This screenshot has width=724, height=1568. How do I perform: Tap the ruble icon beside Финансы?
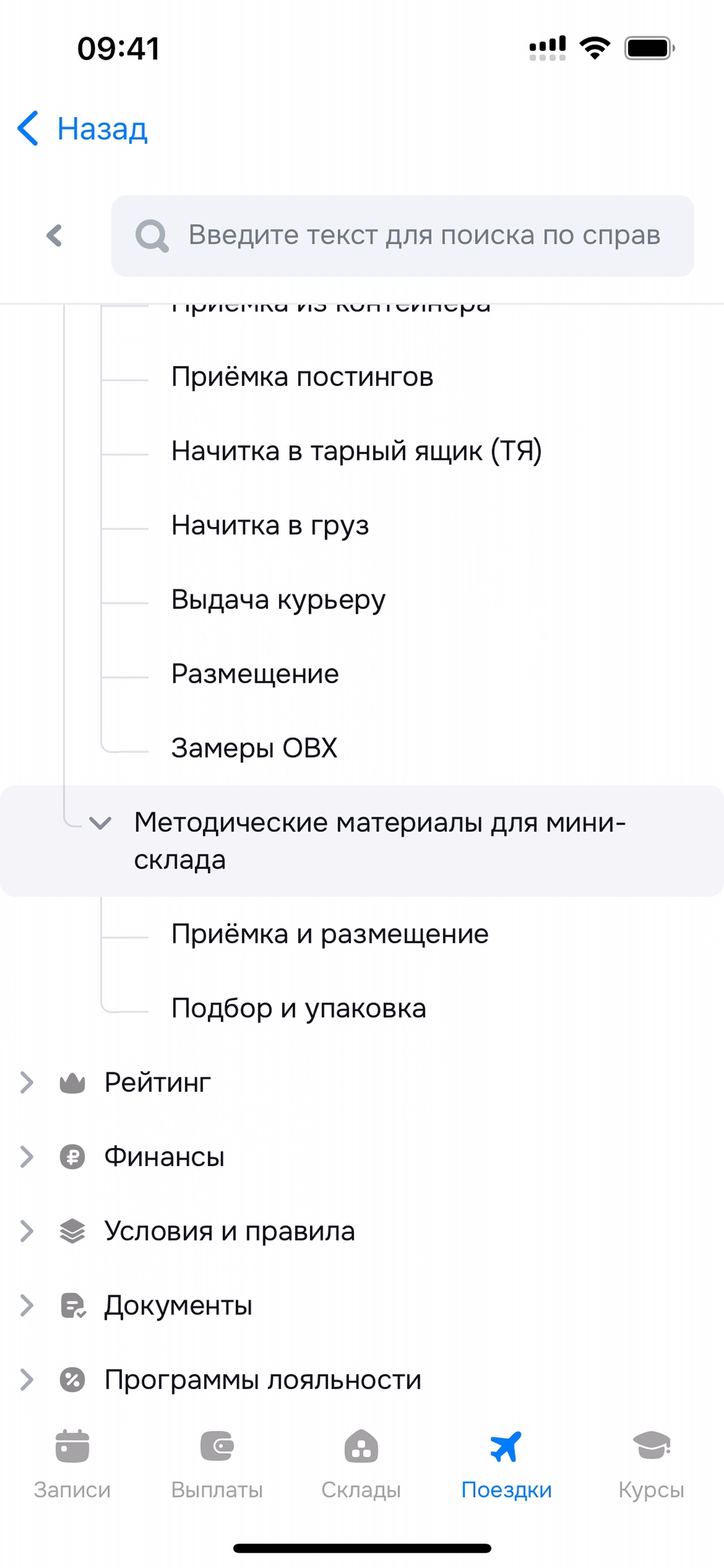point(72,1157)
